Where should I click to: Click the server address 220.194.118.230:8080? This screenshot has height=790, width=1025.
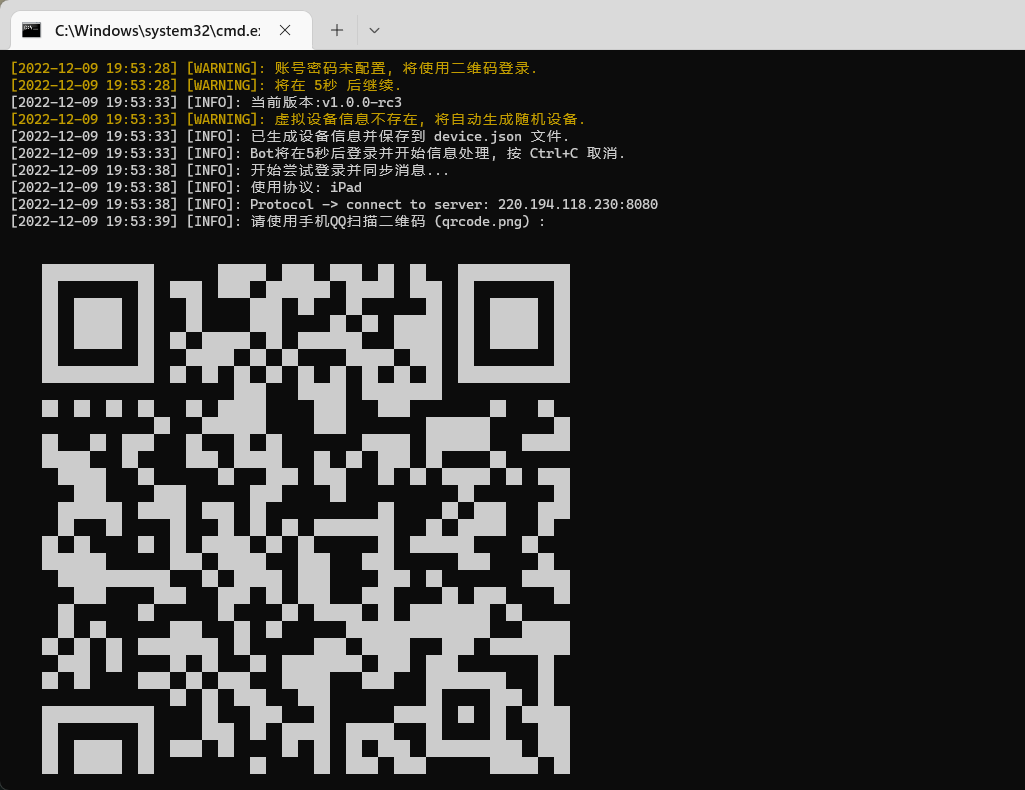click(x=578, y=204)
